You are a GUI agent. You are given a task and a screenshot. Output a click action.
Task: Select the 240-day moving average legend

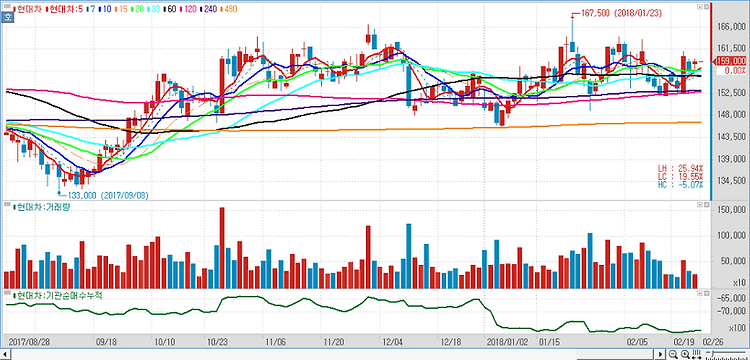(x=209, y=9)
